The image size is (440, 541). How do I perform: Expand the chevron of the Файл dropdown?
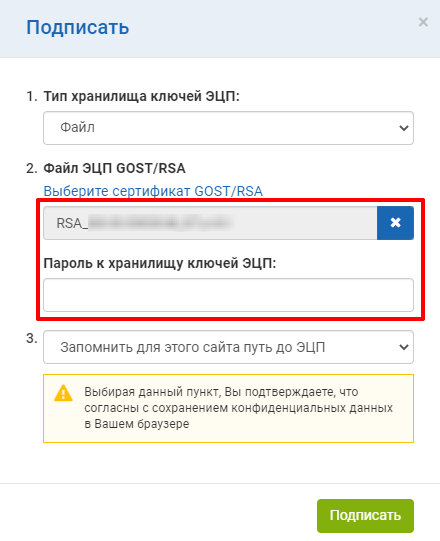(x=403, y=128)
